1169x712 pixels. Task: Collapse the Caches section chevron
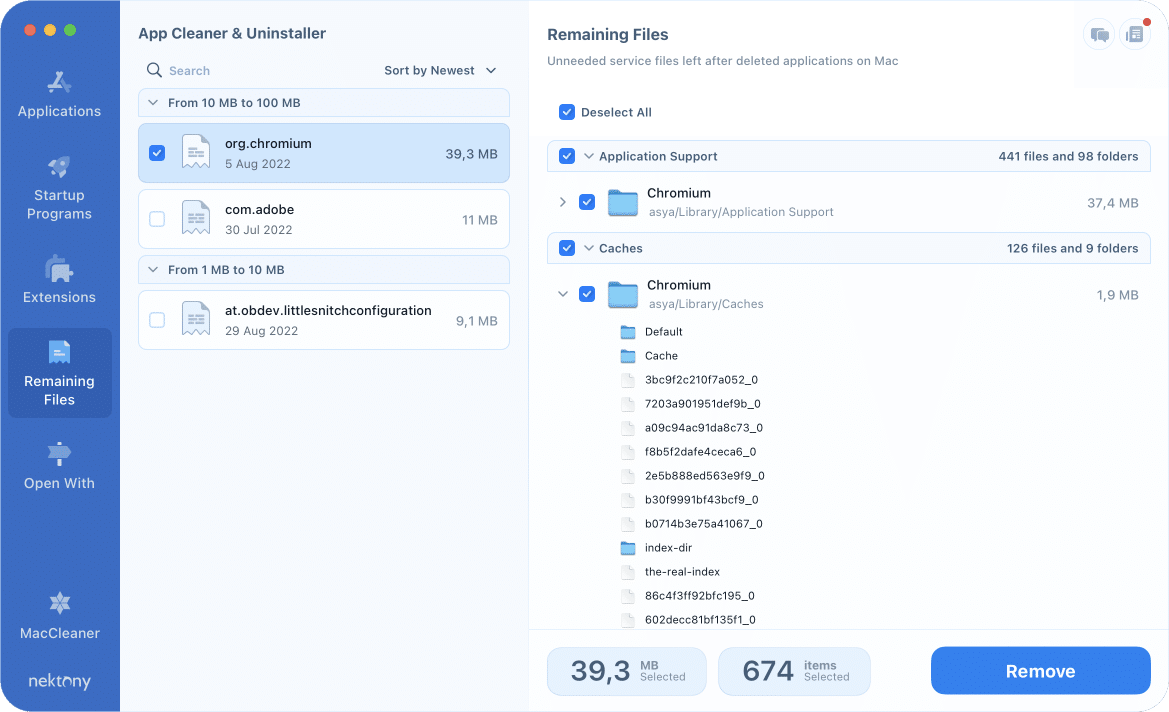[589, 248]
